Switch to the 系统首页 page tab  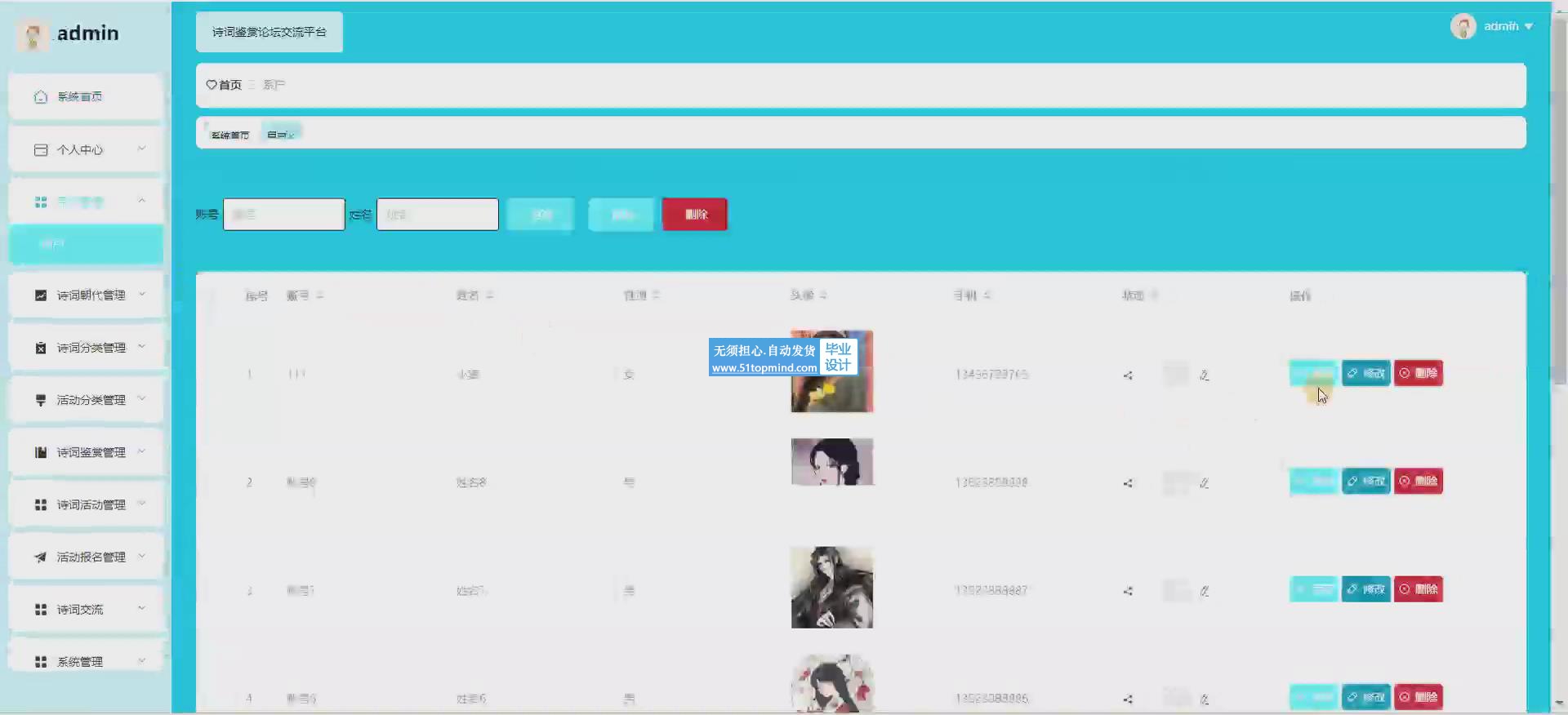(230, 135)
